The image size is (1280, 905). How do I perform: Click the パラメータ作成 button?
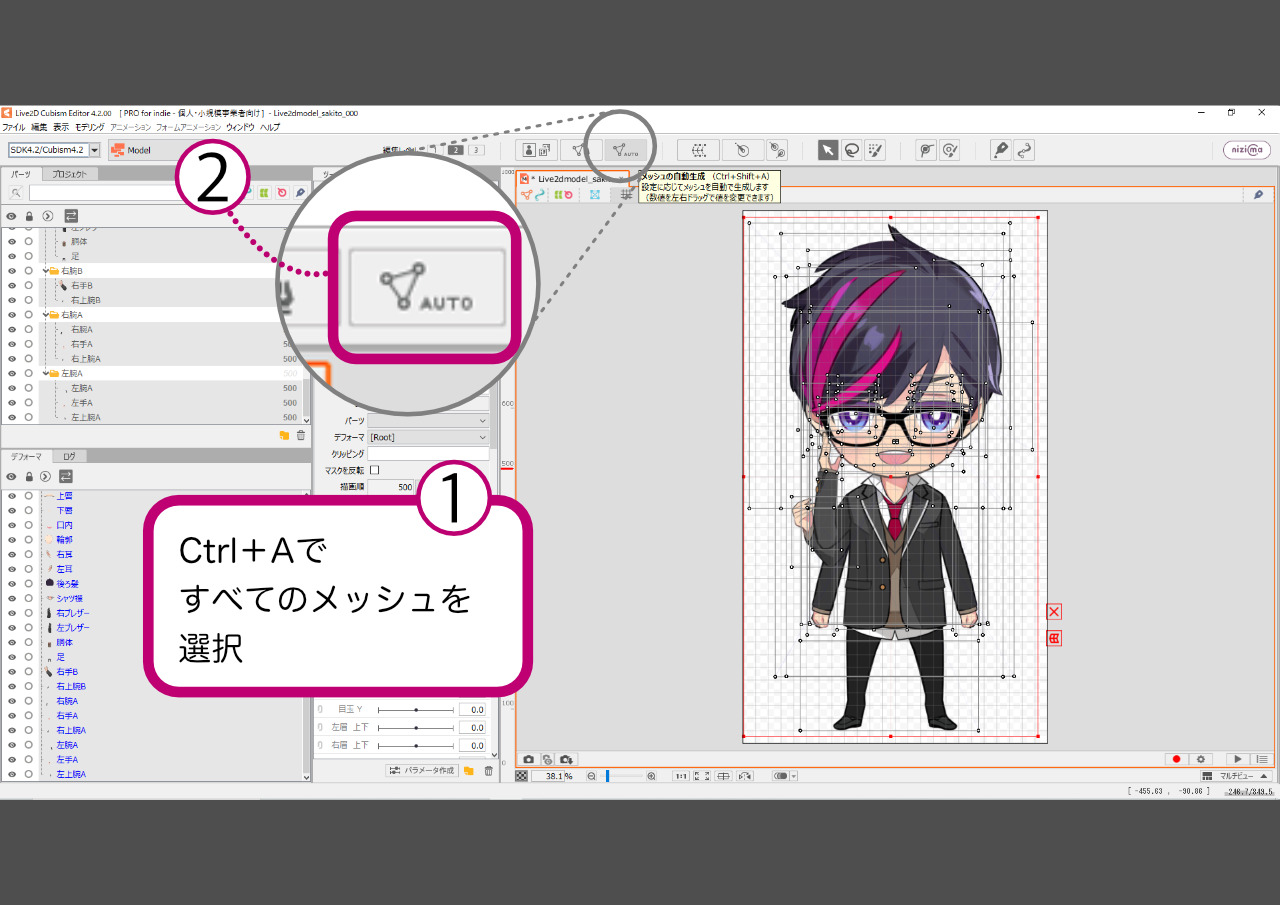[x=422, y=771]
